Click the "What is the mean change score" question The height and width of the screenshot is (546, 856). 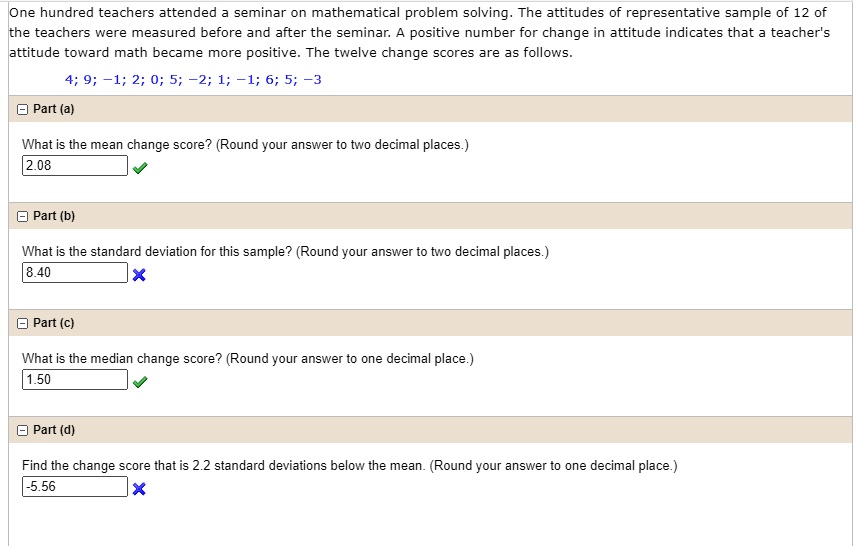click(245, 145)
